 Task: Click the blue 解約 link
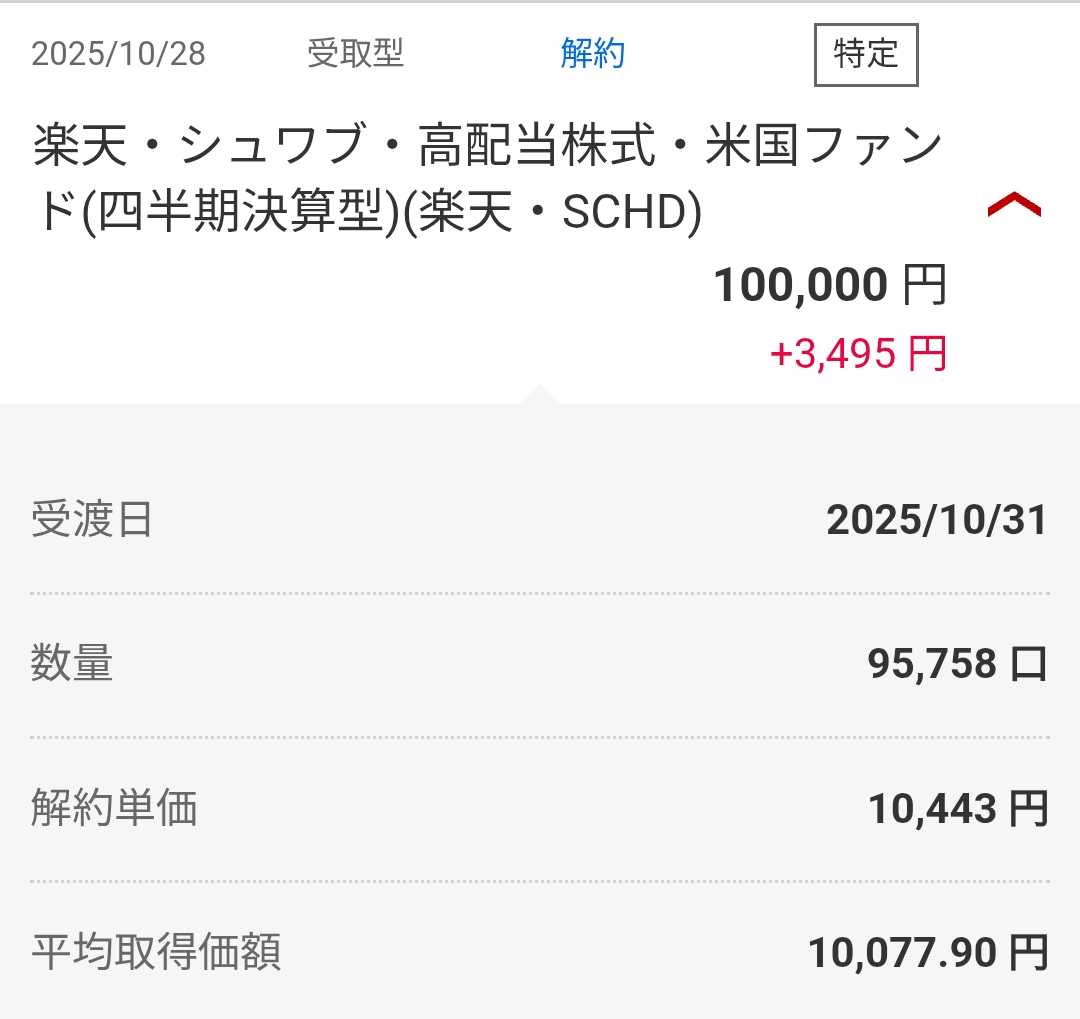(592, 54)
